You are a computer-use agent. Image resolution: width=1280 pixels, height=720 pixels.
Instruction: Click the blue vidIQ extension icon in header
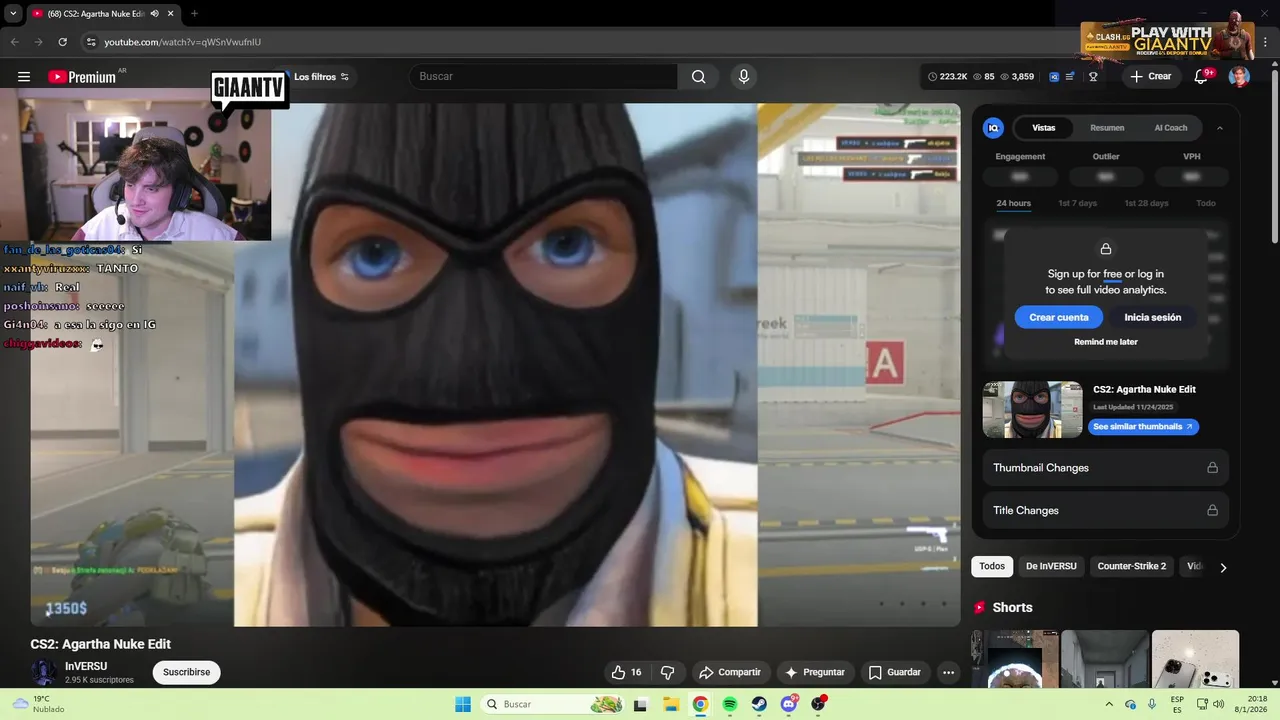point(1054,77)
